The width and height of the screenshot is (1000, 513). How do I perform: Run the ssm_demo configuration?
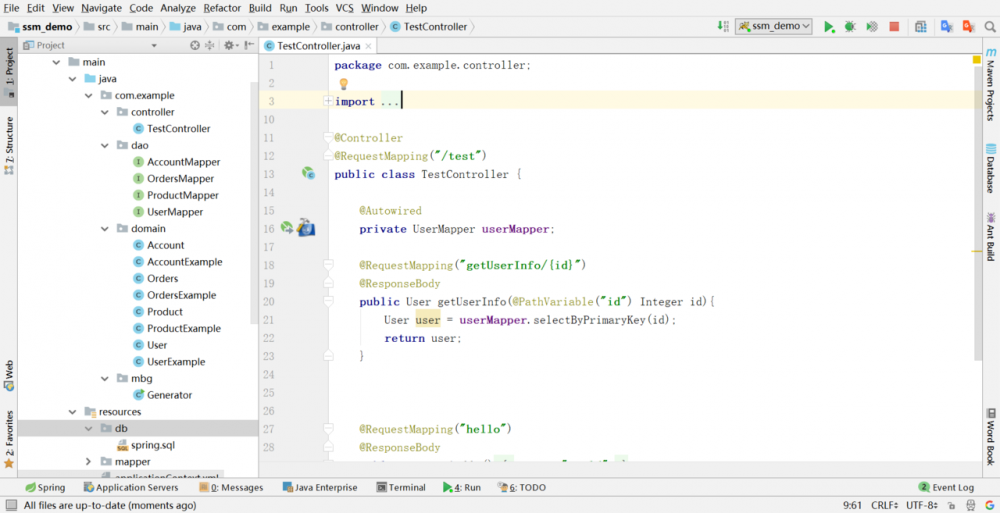coord(829,27)
